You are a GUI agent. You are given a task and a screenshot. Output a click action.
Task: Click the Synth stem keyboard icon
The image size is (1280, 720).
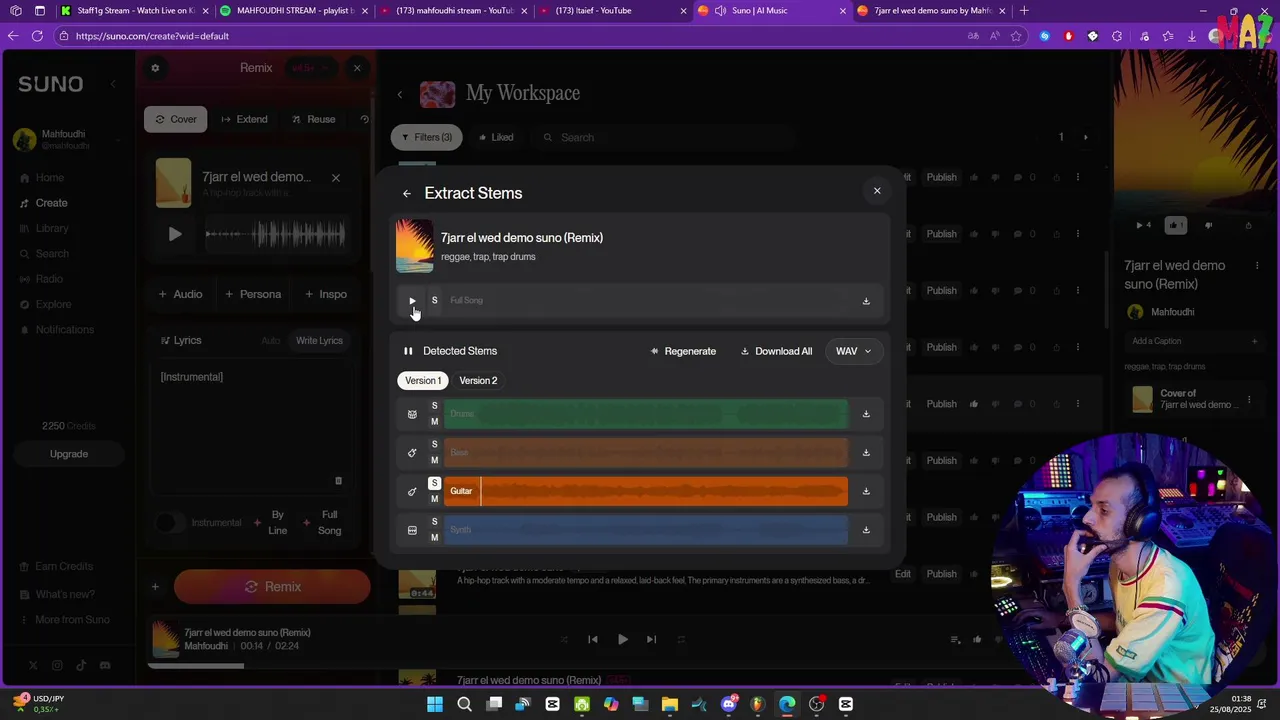(412, 530)
